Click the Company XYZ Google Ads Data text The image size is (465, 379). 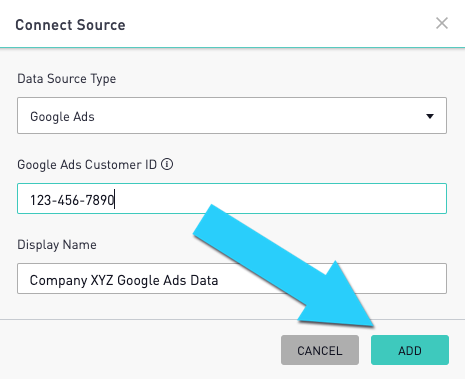[x=124, y=280]
